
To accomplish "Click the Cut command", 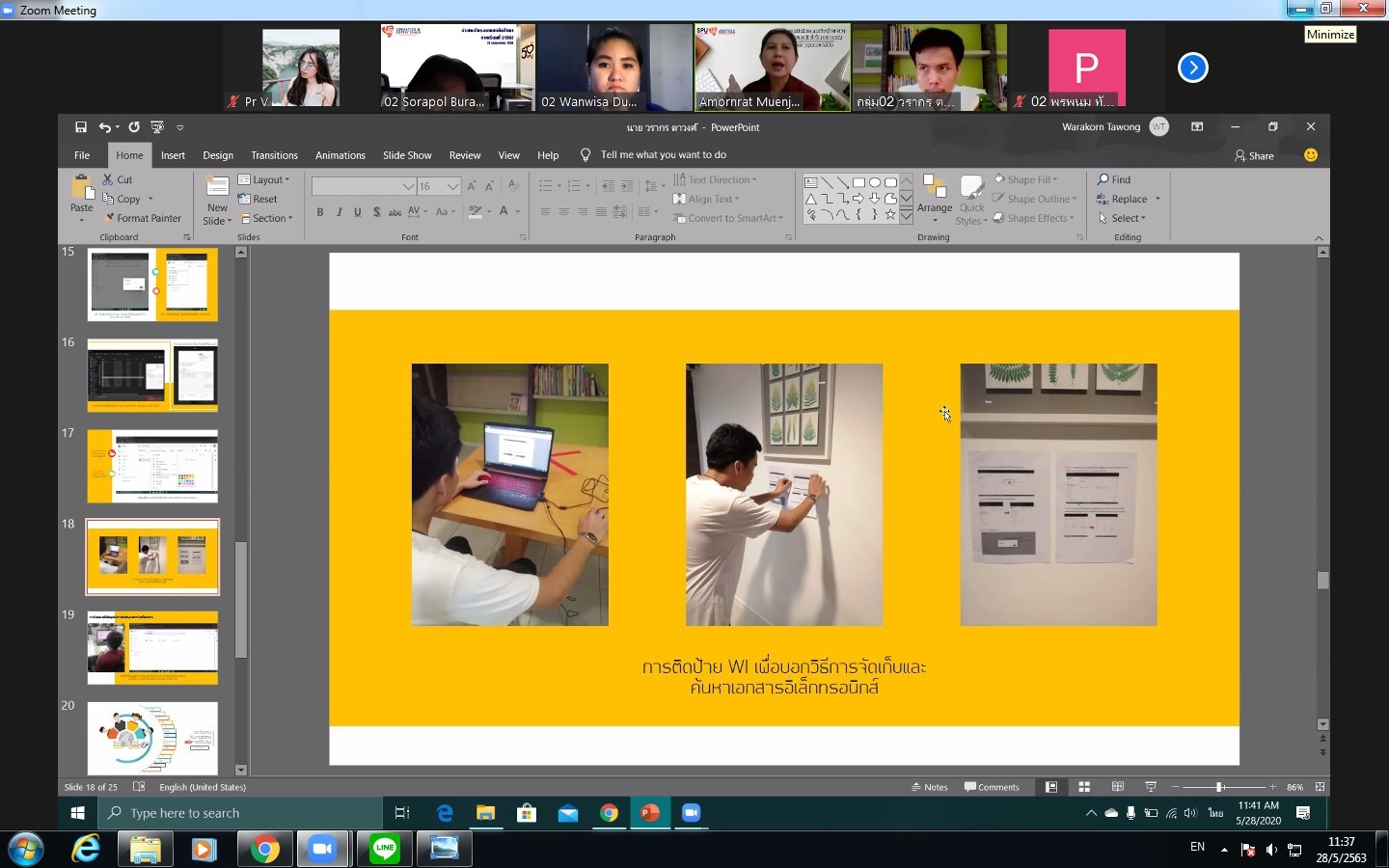I will (118, 179).
